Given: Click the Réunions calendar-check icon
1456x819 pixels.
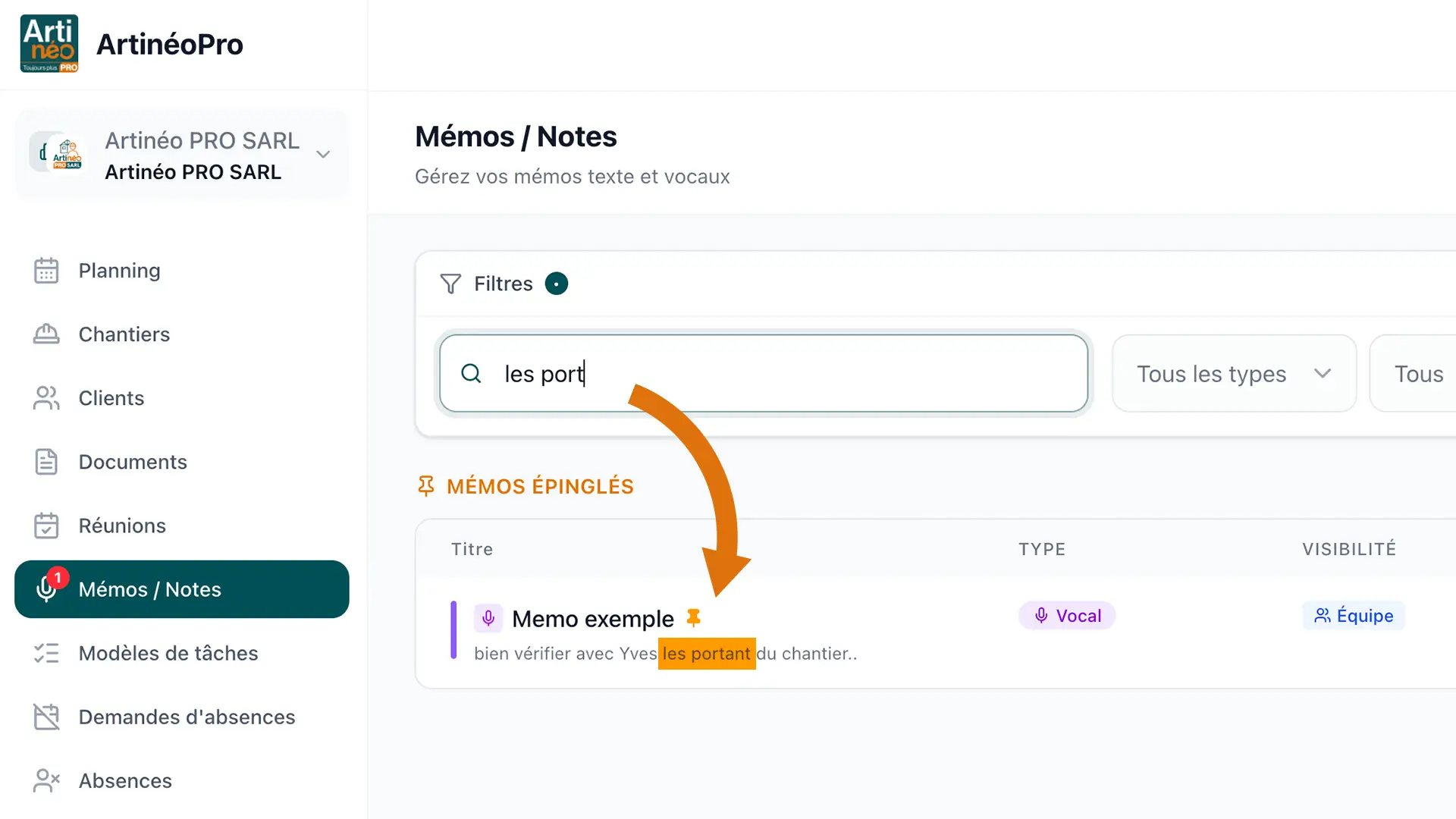Looking at the screenshot, I should 46,526.
